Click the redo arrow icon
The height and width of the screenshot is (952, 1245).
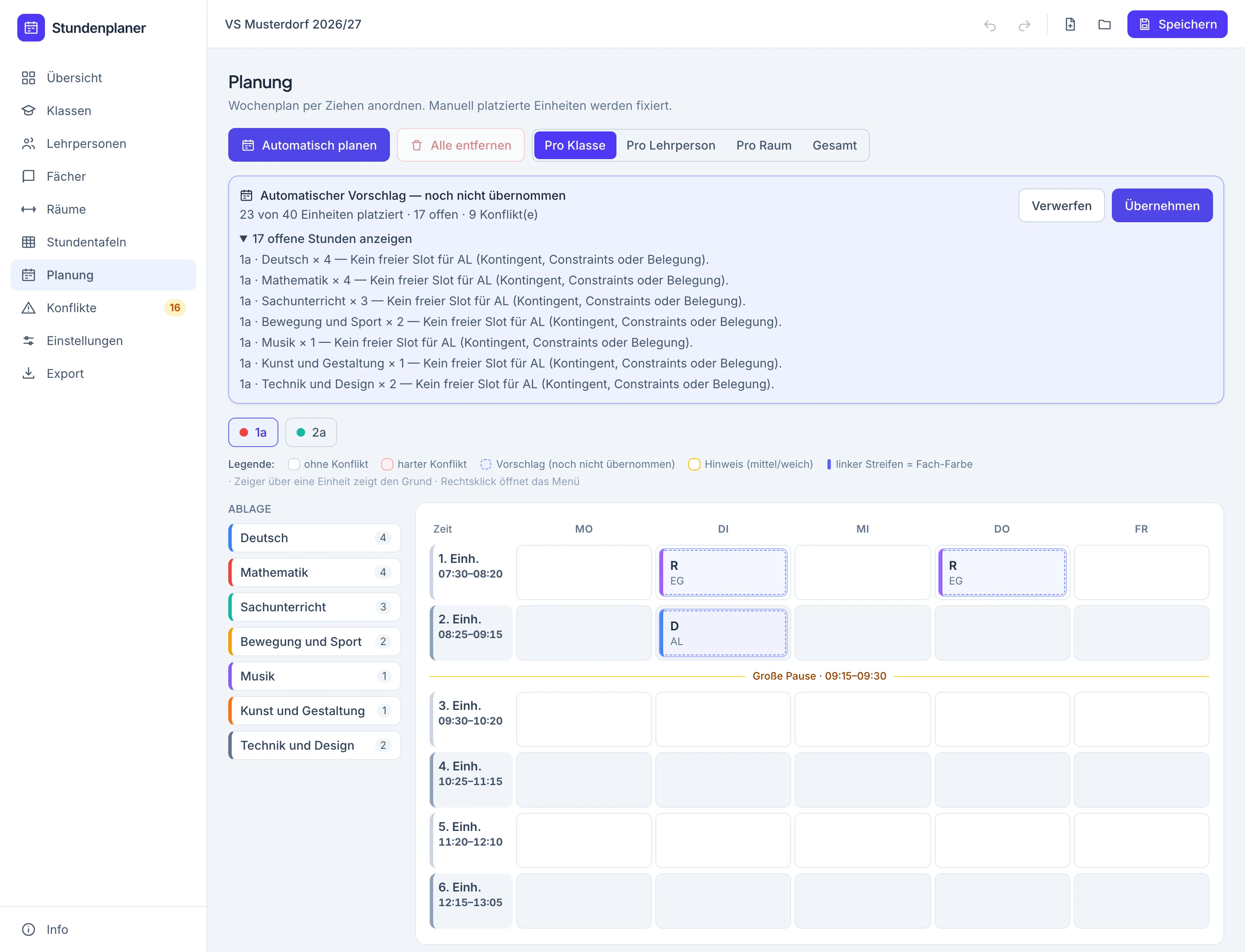point(1024,25)
